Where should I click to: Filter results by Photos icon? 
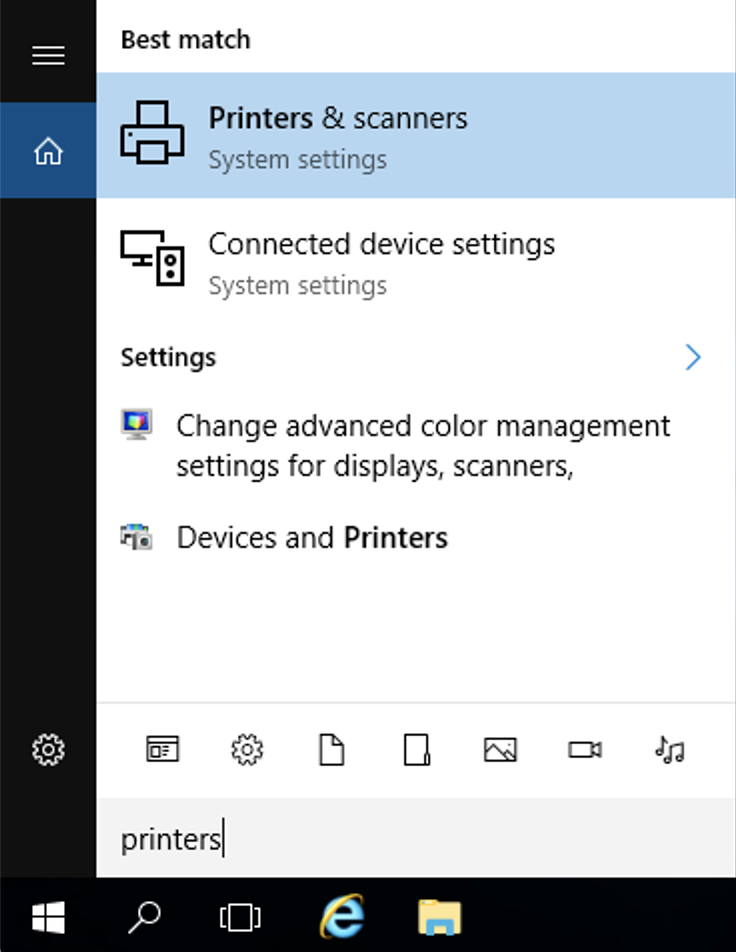(x=500, y=749)
